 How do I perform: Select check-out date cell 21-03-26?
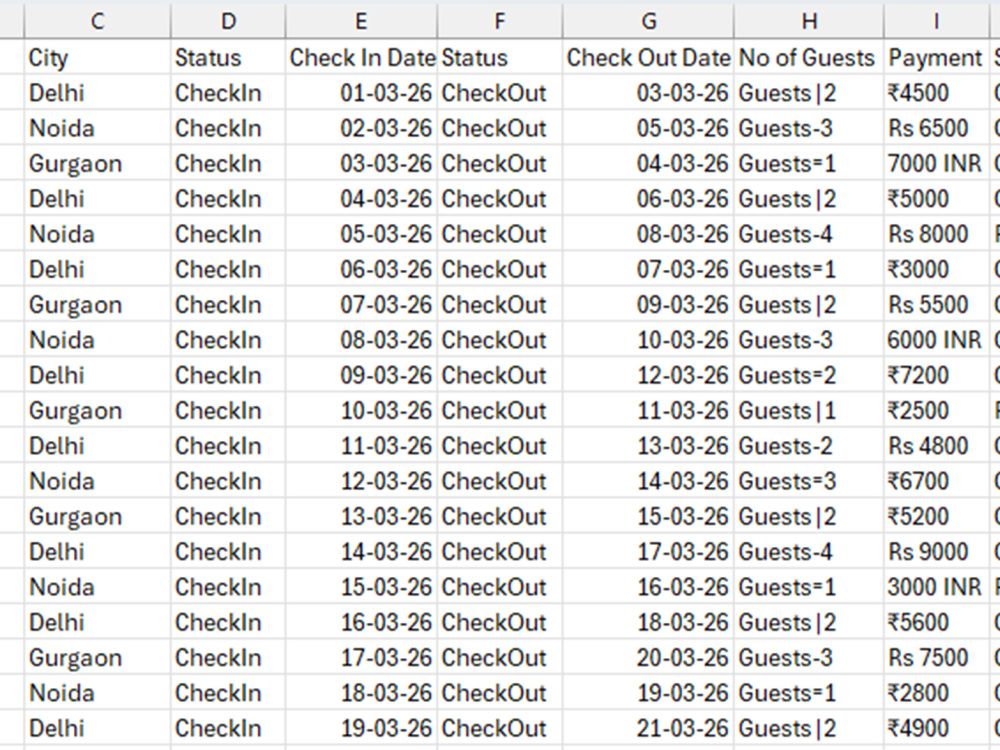(x=648, y=728)
